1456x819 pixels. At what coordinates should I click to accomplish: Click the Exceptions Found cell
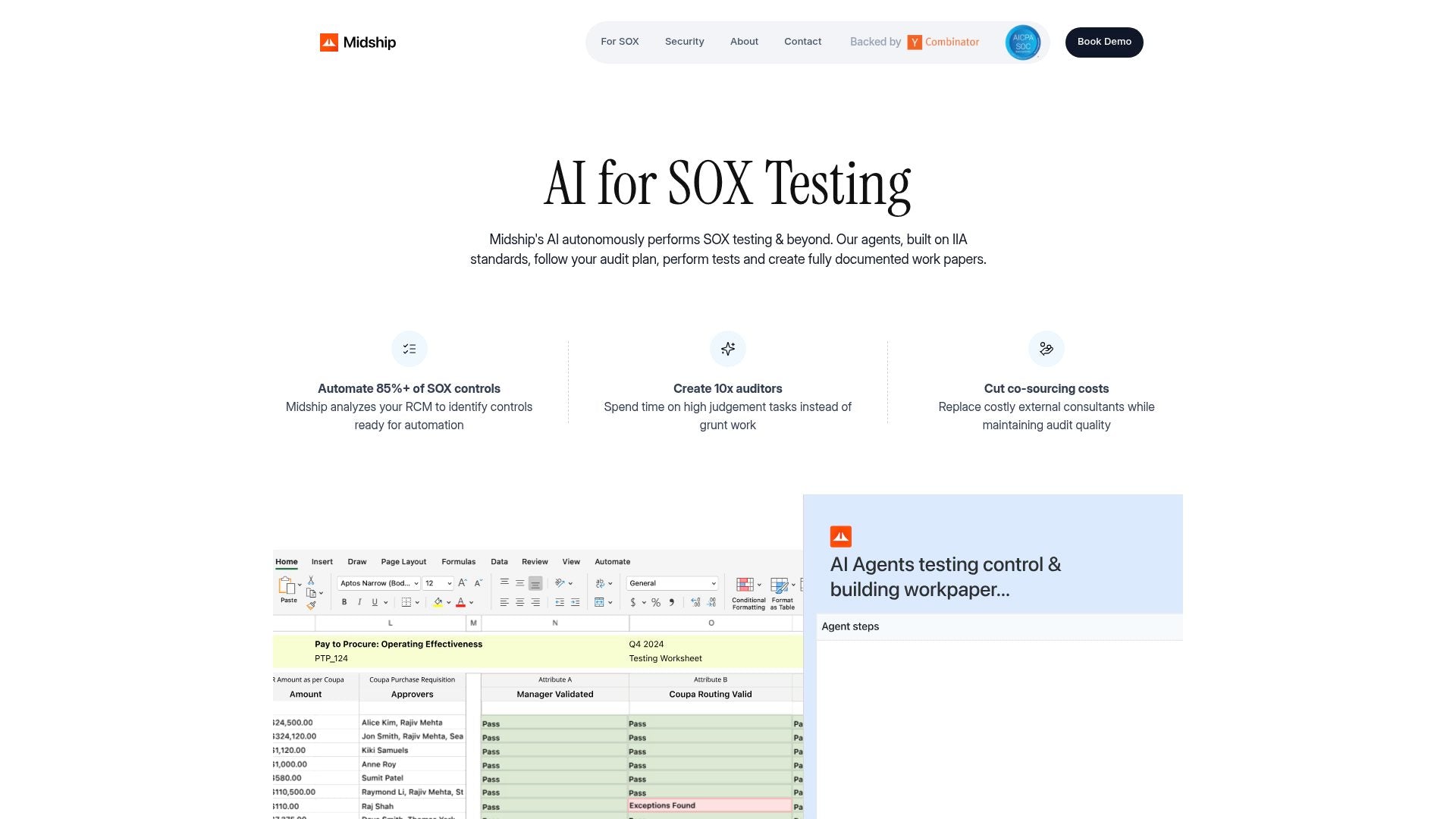(x=709, y=805)
